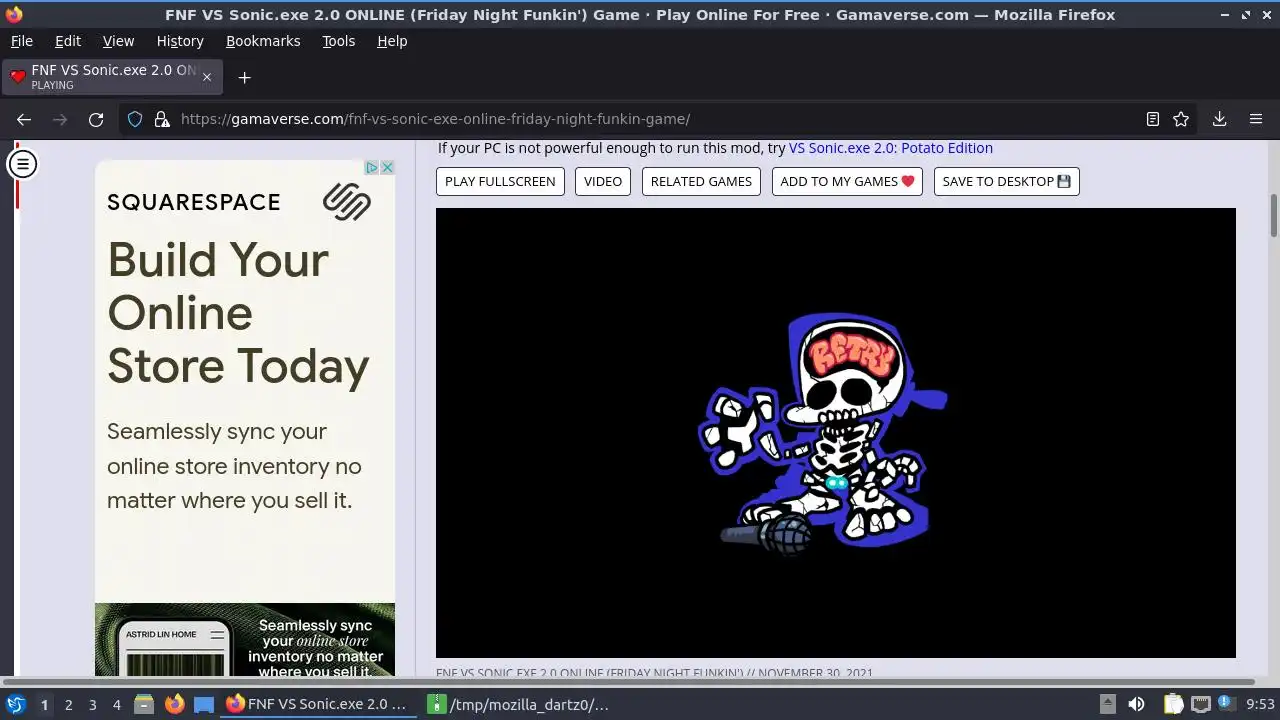Open the Help menu
The height and width of the screenshot is (720, 1280).
coord(392,41)
